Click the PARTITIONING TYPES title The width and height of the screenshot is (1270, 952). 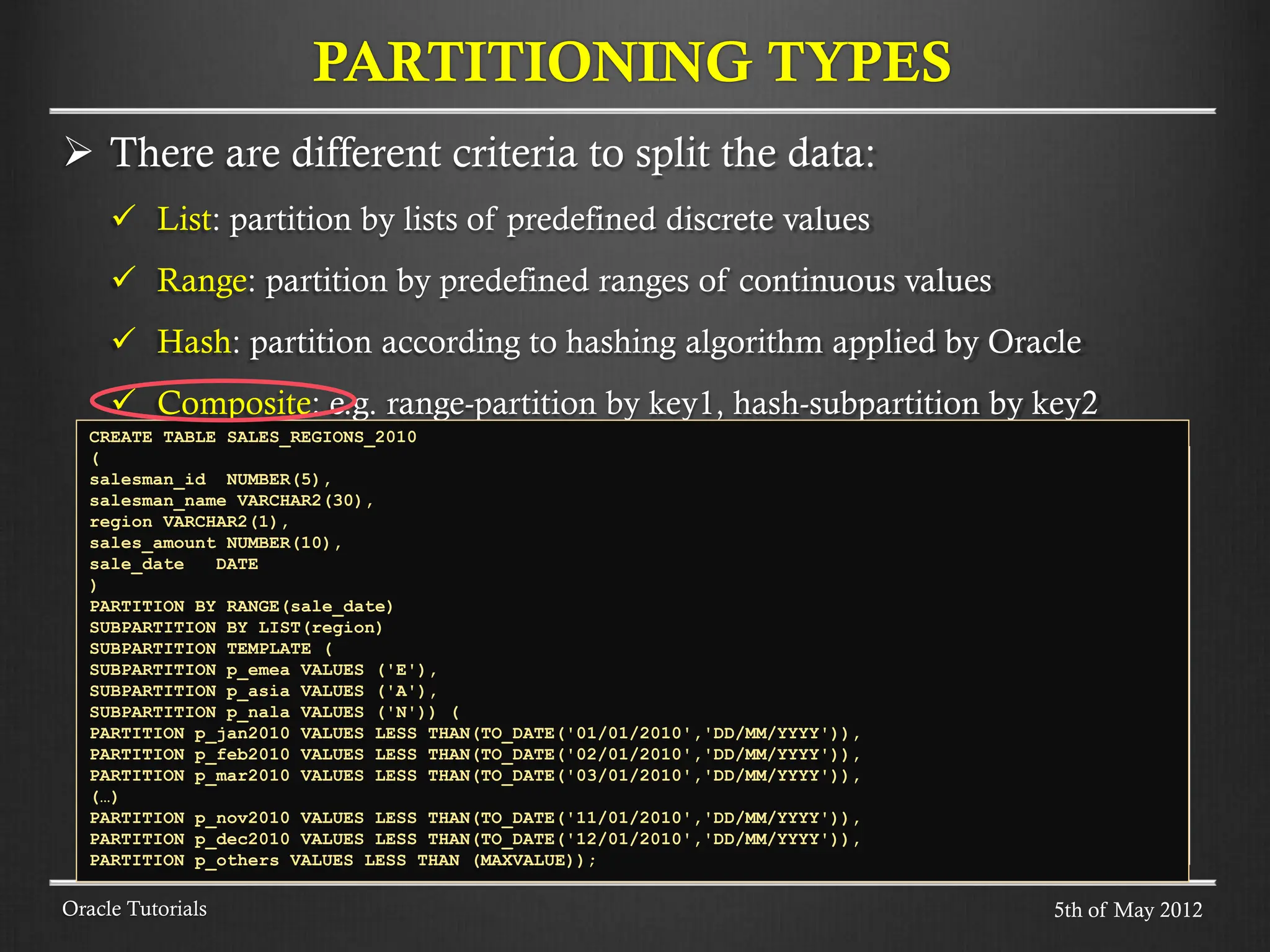632,62
